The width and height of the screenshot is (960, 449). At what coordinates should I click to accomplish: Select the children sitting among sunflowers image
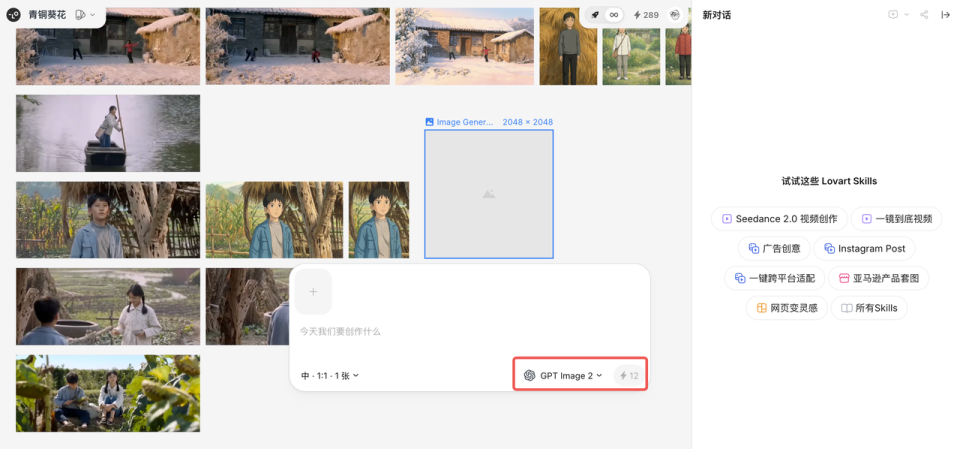click(108, 393)
